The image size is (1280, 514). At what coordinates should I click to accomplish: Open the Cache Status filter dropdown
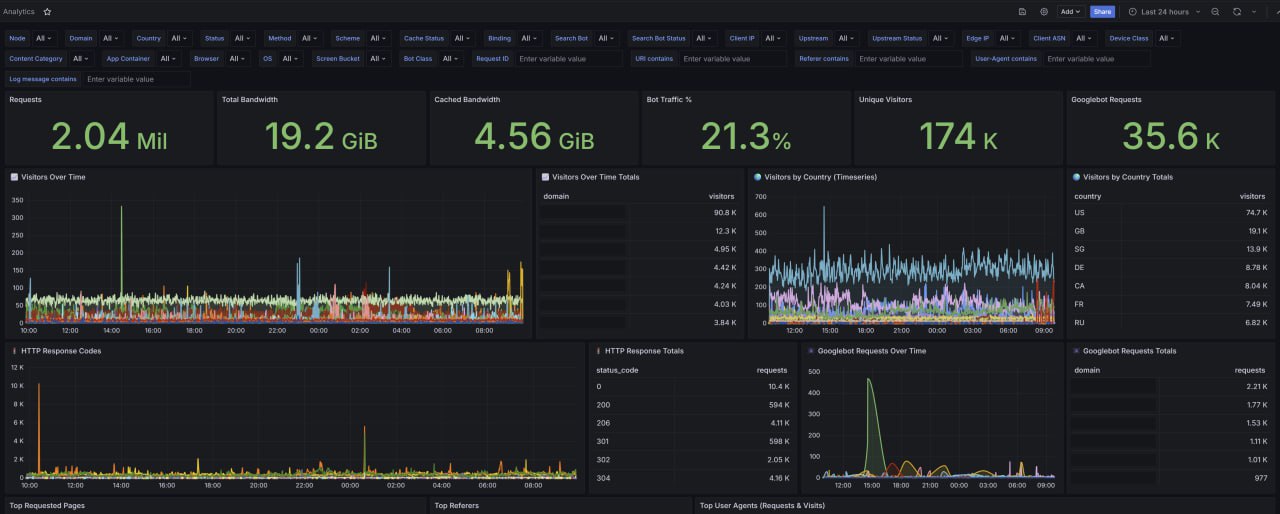click(463, 38)
